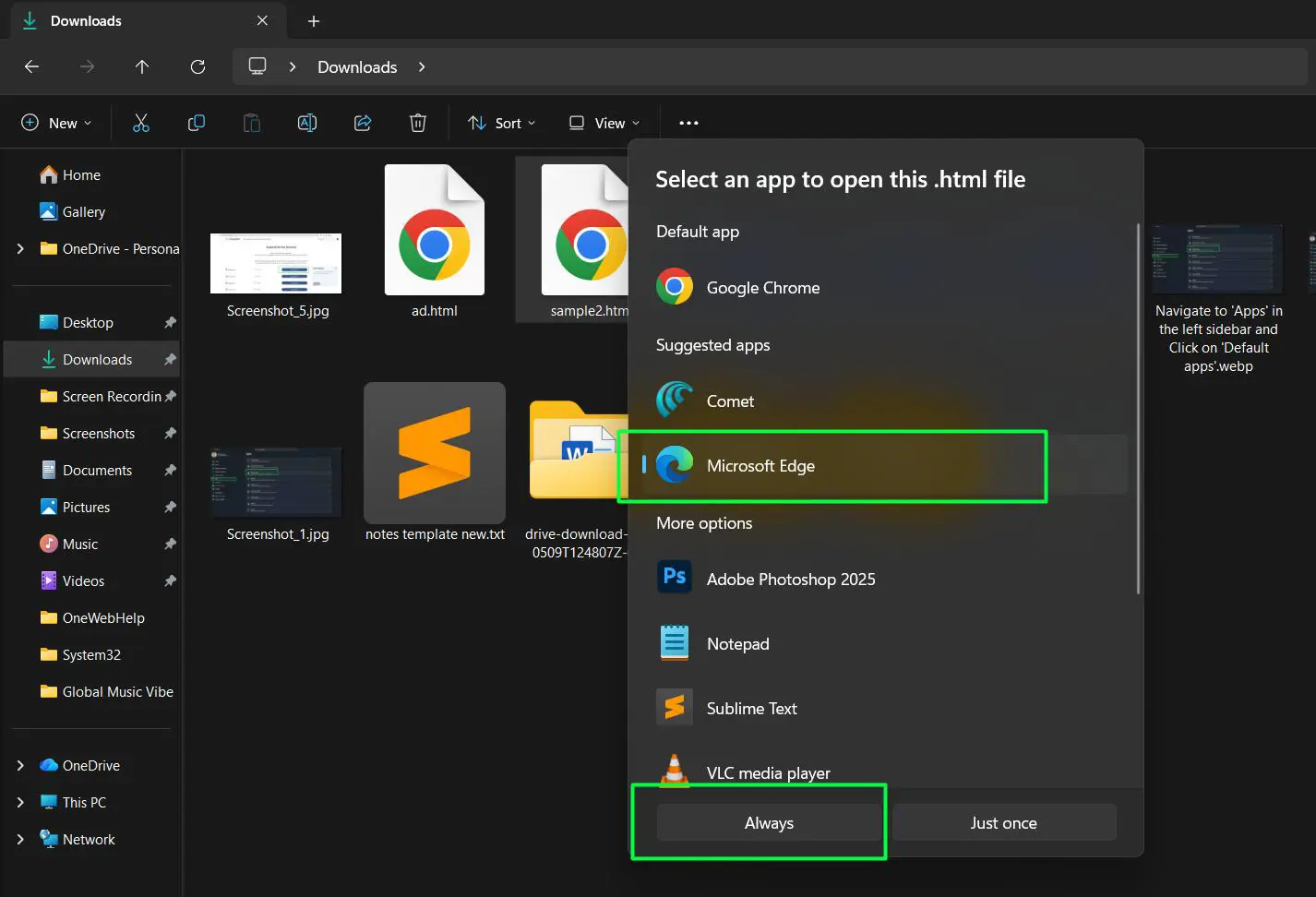
Task: Select the Rename icon
Action: click(x=306, y=122)
